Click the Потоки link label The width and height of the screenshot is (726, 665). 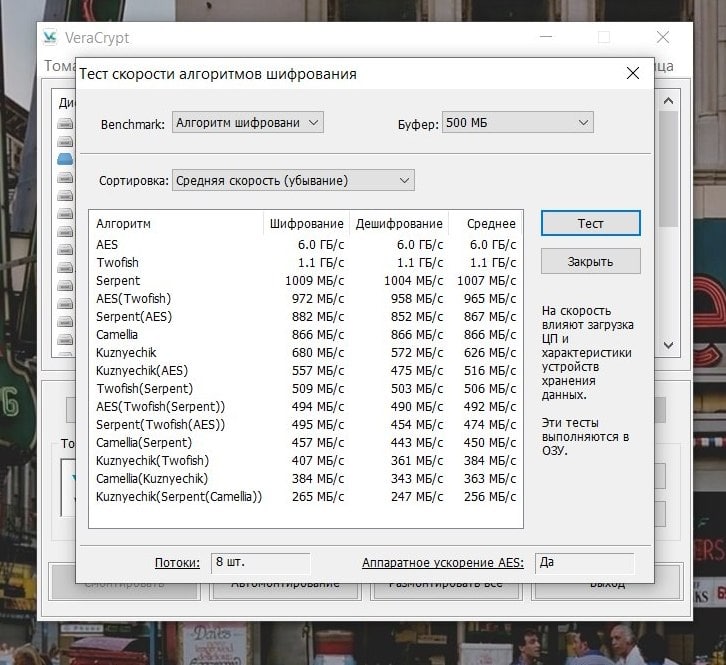[177, 563]
